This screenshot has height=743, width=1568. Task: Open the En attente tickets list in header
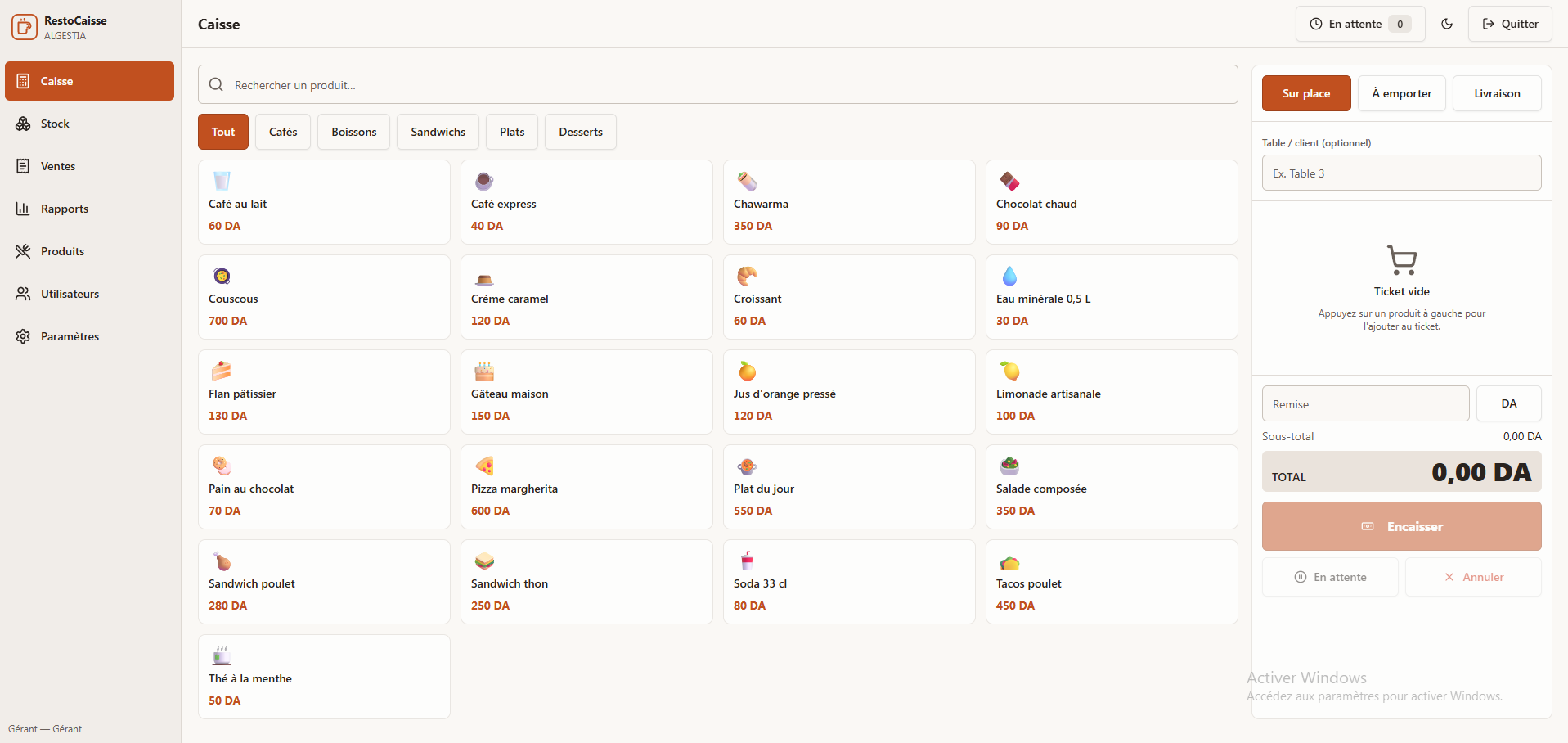[x=1360, y=24]
